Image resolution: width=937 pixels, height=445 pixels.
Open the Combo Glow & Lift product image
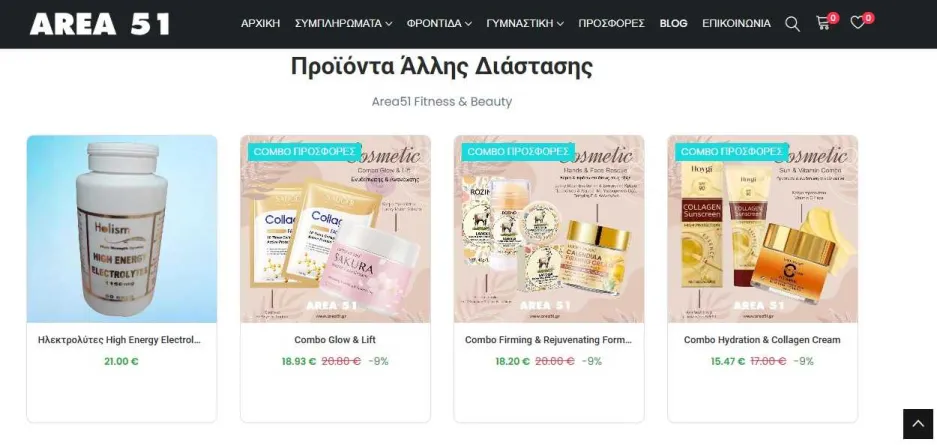(x=335, y=229)
